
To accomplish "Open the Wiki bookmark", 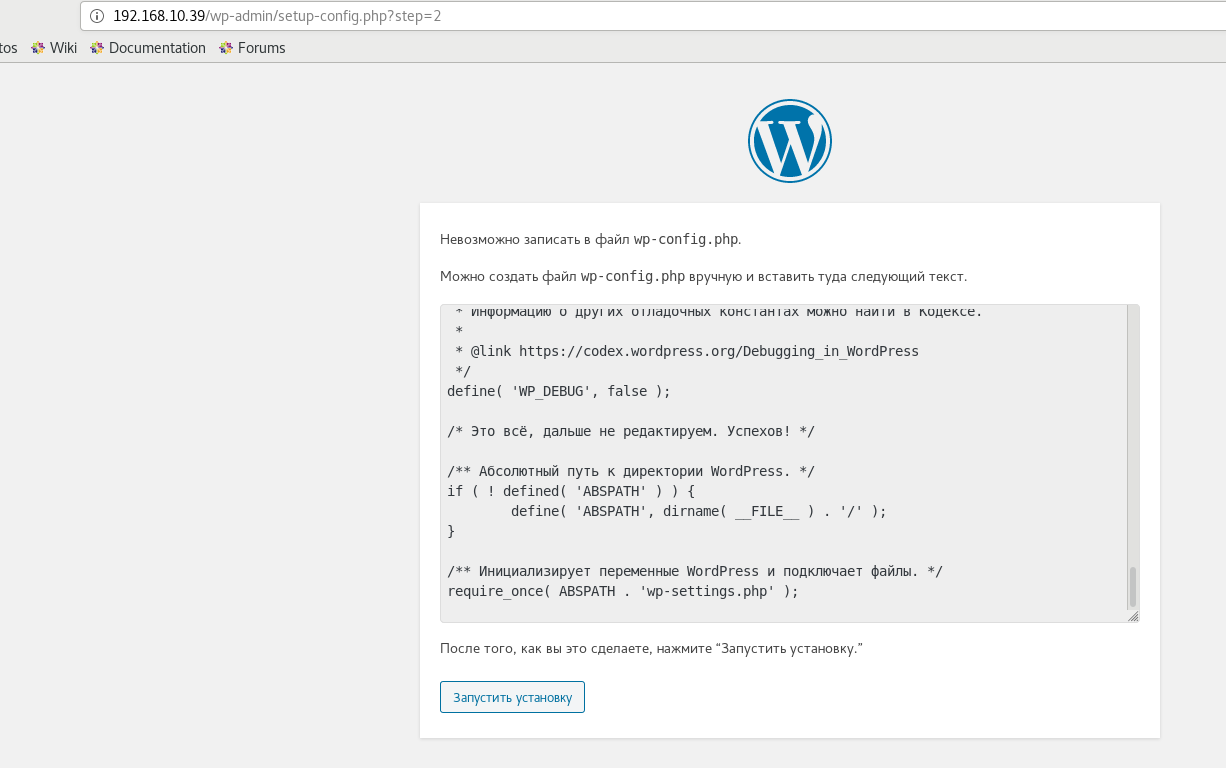I will click(x=54, y=48).
